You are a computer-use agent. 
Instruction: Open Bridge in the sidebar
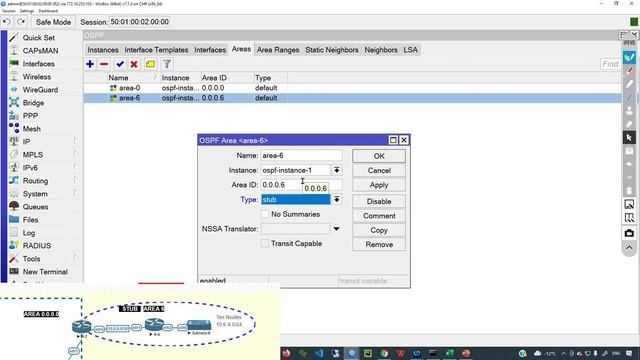33,103
